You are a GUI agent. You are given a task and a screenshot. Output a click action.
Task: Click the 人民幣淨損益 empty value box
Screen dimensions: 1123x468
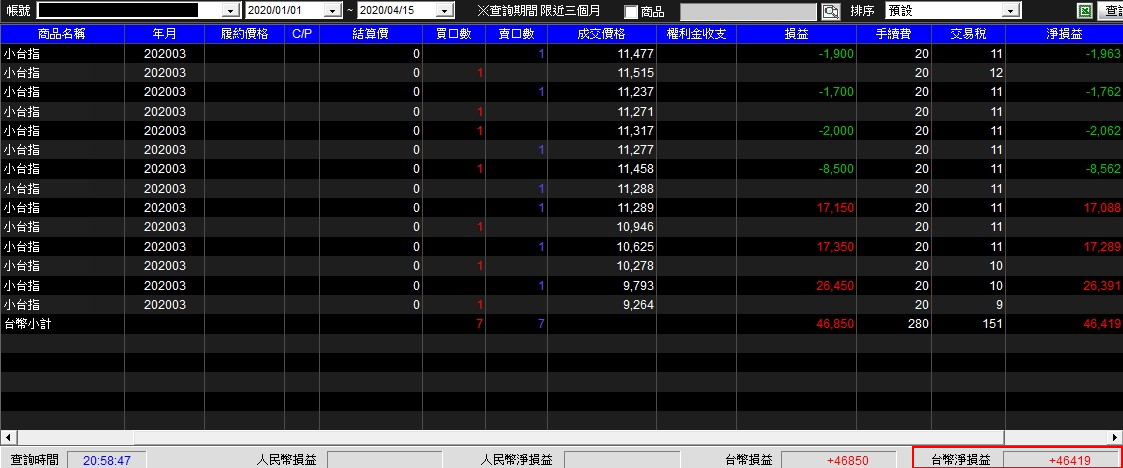622,460
